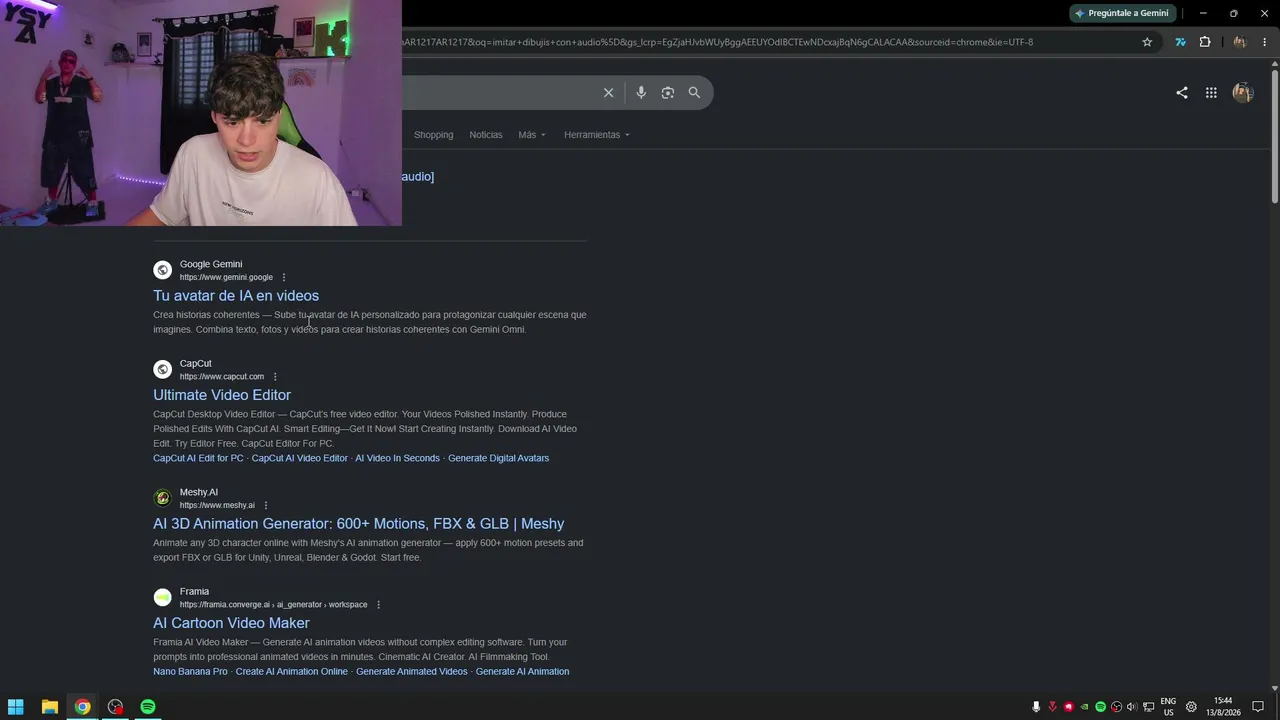
Task: Expand the Herramientas tools dropdown
Action: click(x=597, y=135)
